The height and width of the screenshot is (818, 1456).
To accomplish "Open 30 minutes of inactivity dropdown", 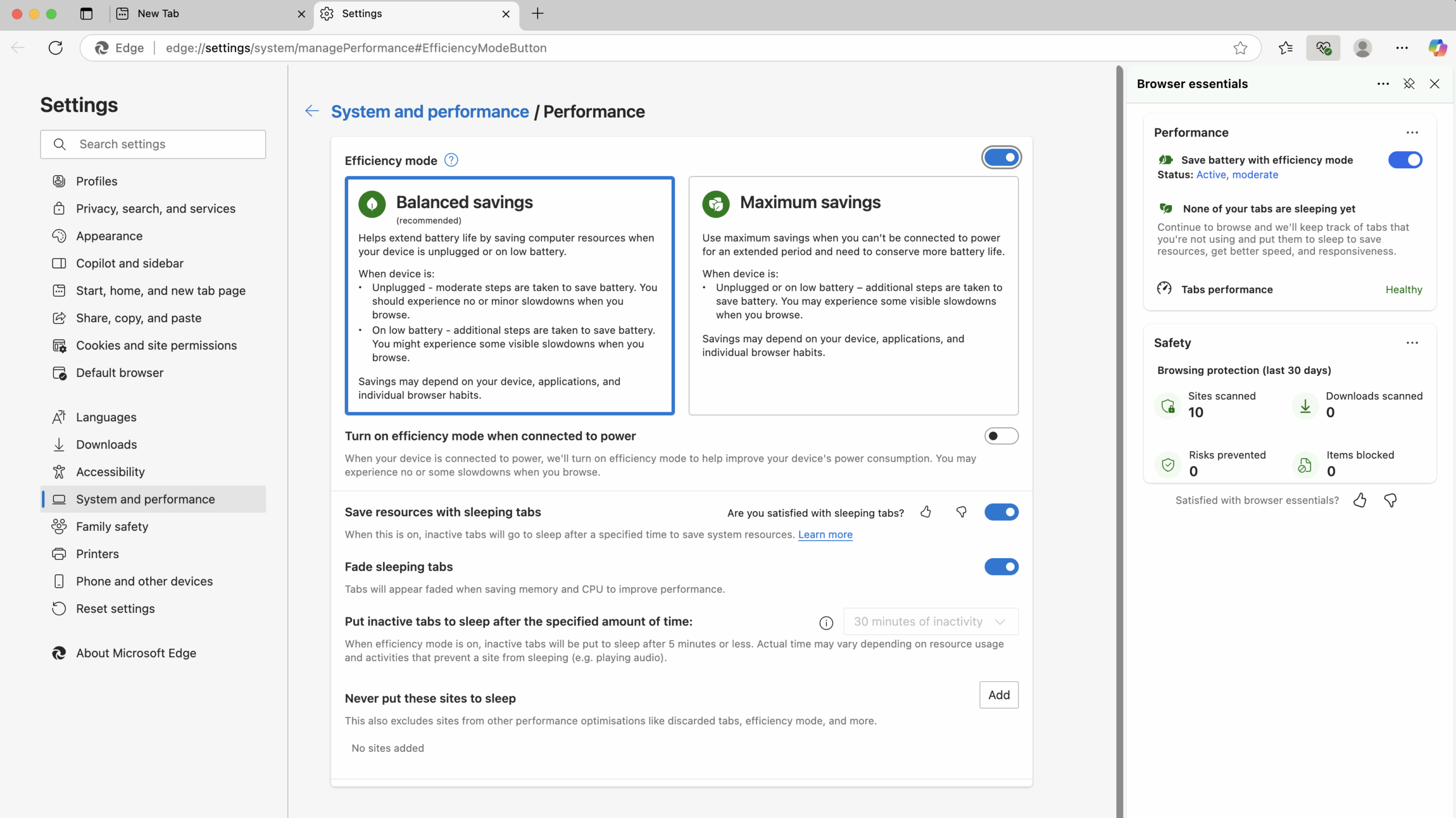I will tap(930, 621).
